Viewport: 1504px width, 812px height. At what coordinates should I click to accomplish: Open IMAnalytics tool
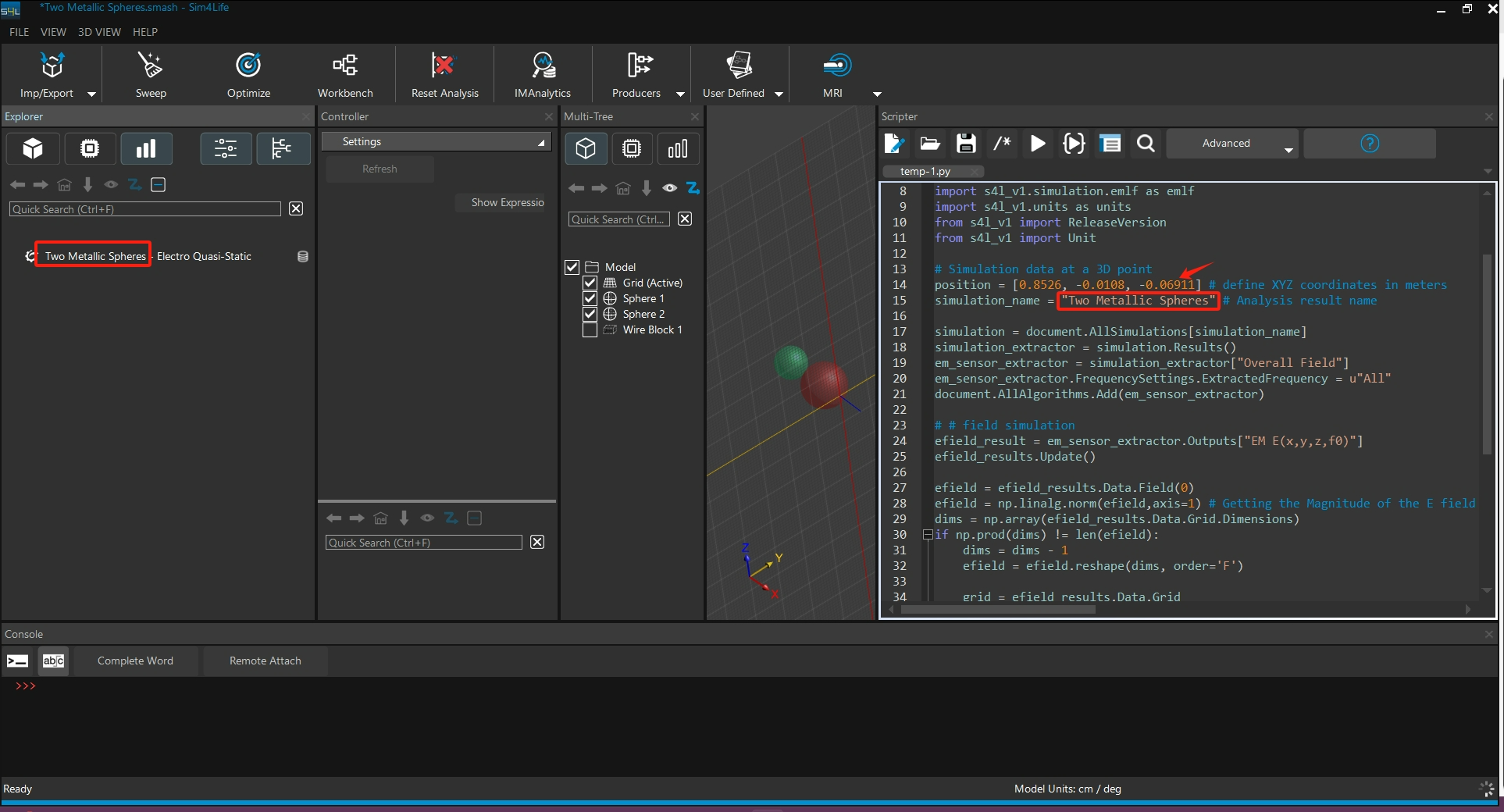point(543,66)
